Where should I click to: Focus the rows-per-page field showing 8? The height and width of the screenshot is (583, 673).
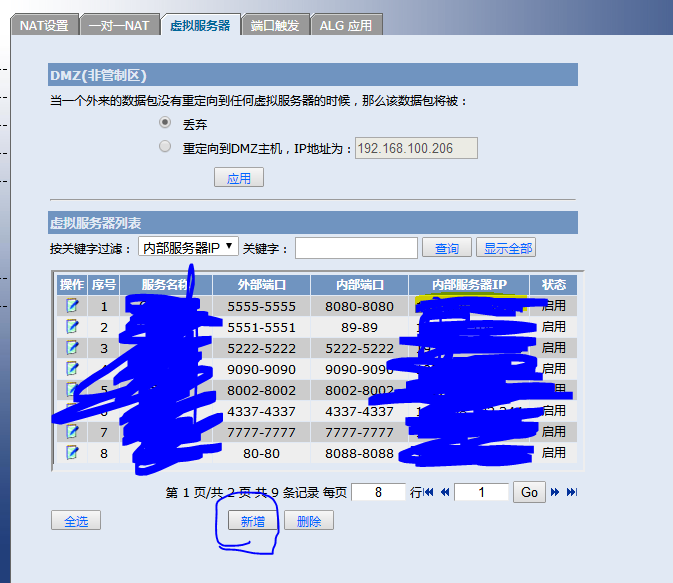pyautogui.click(x=378, y=492)
